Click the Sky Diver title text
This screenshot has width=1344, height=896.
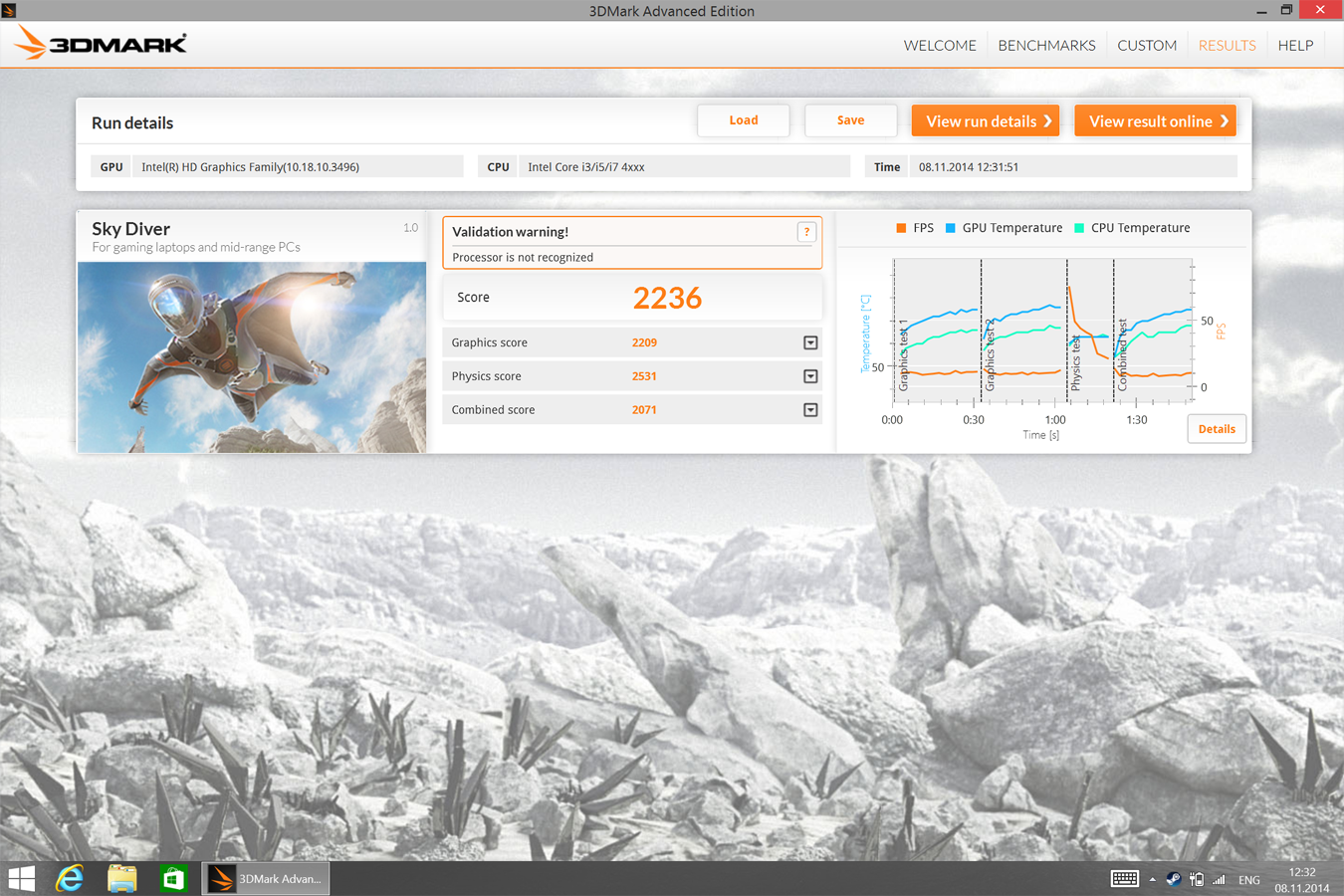[130, 229]
